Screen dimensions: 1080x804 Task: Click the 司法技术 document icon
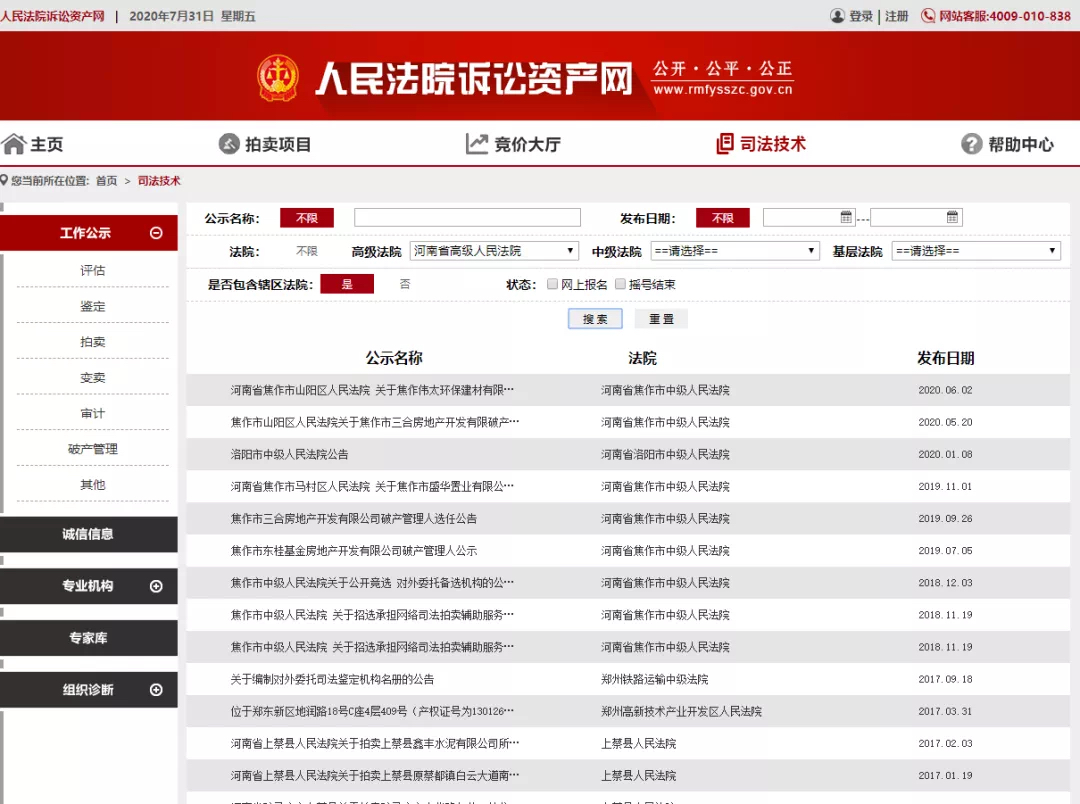[x=725, y=143]
